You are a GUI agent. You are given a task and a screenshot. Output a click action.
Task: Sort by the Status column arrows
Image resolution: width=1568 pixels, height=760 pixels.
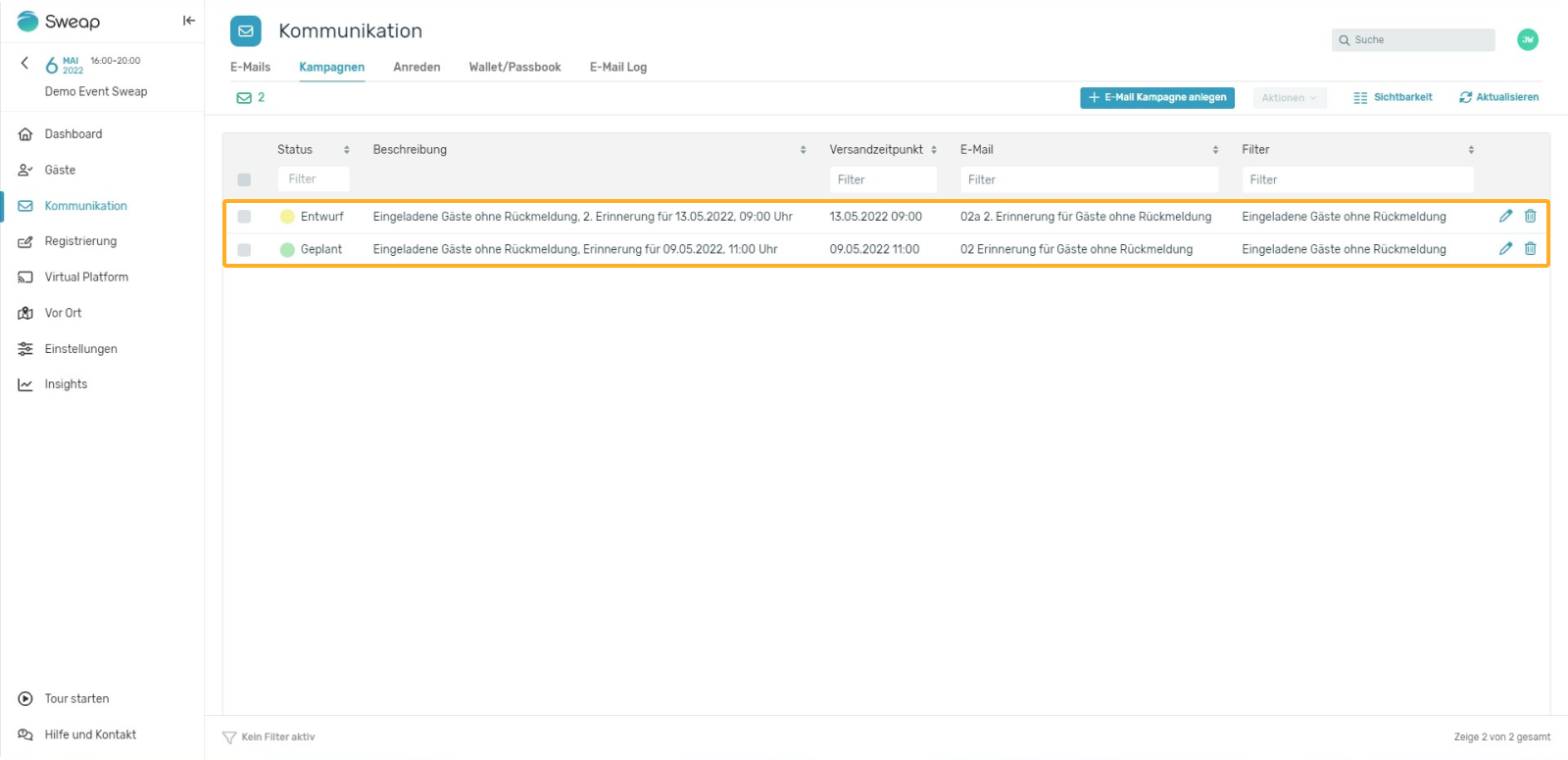click(346, 150)
